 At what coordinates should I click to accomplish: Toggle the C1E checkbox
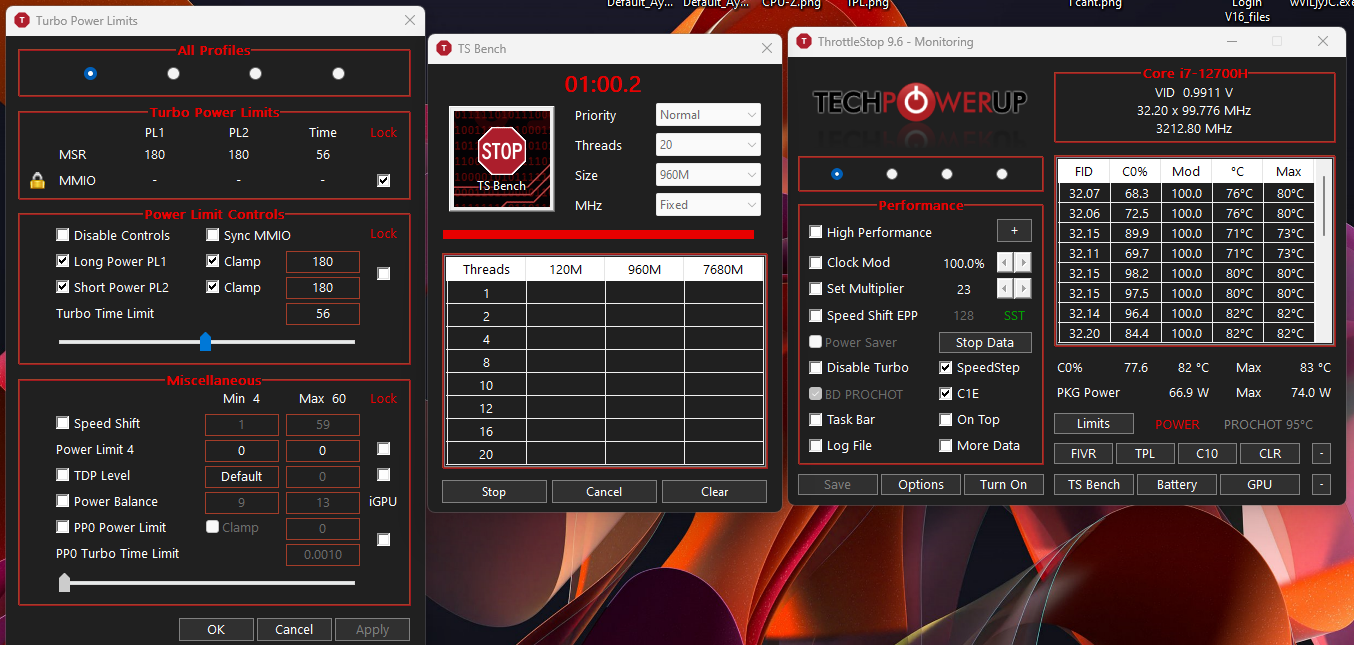[x=946, y=393]
